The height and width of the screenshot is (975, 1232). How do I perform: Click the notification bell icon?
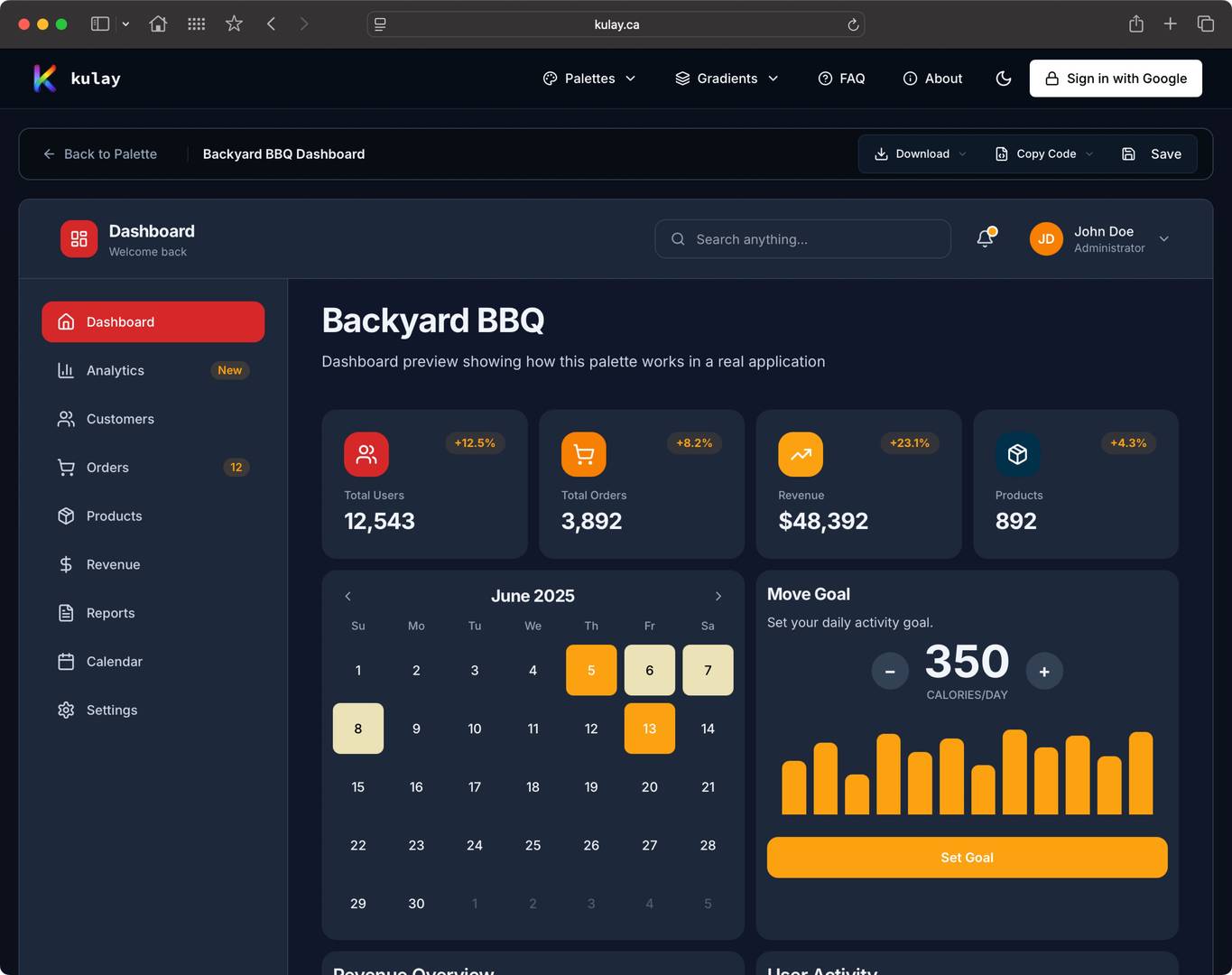coord(985,239)
